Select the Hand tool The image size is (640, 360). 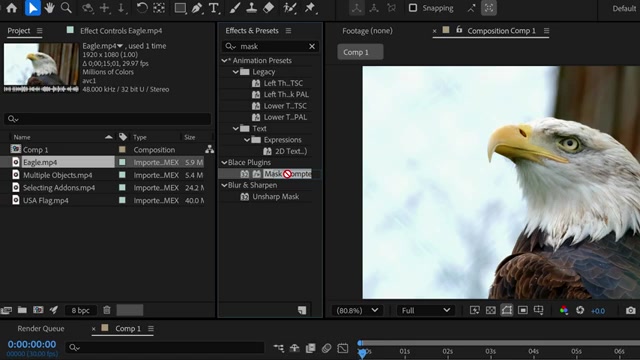point(49,8)
